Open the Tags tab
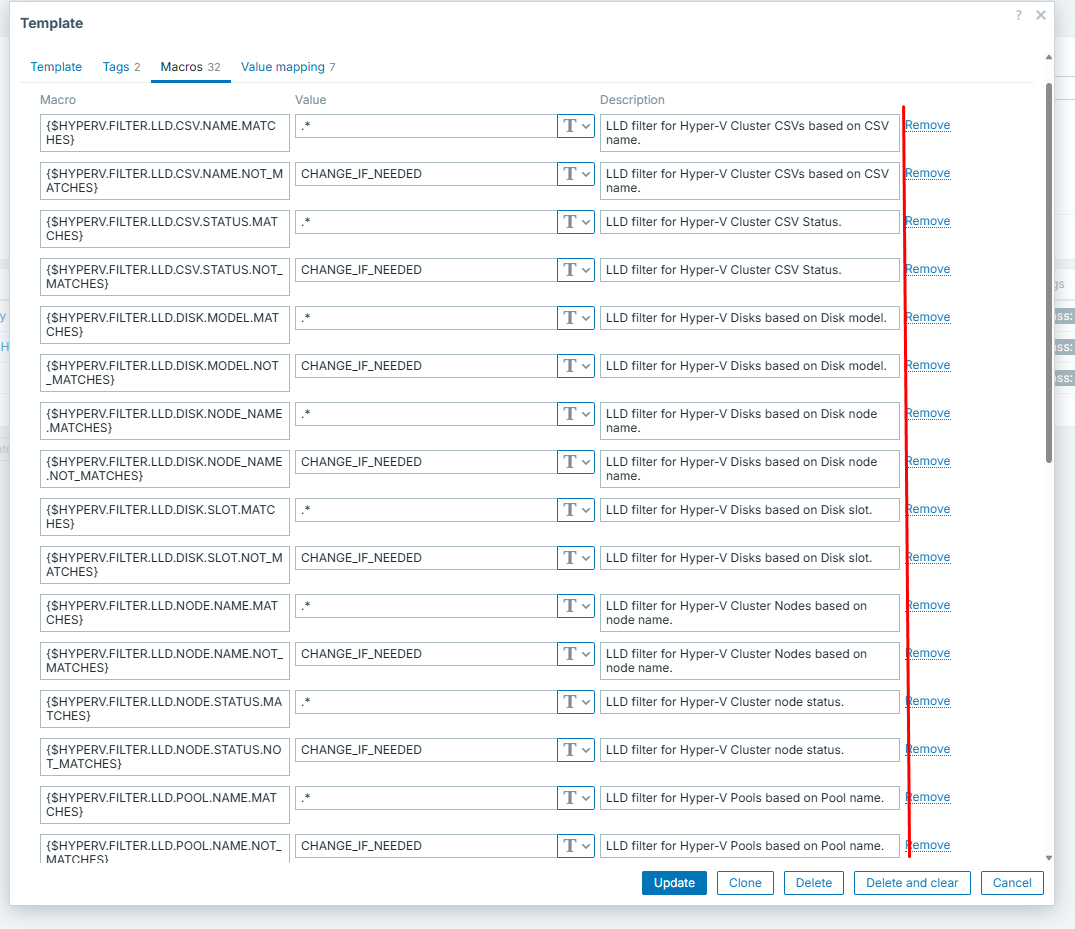1075x929 pixels. 120,67
